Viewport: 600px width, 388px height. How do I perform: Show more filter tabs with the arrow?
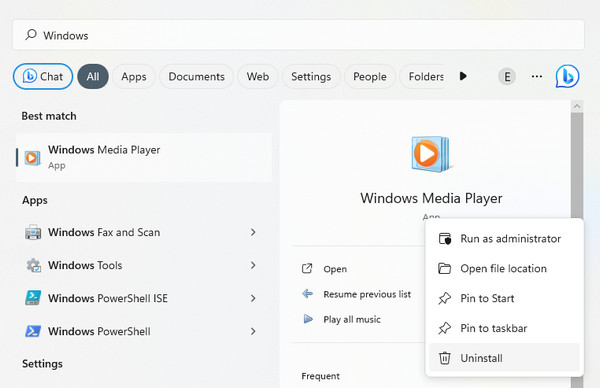tap(463, 76)
